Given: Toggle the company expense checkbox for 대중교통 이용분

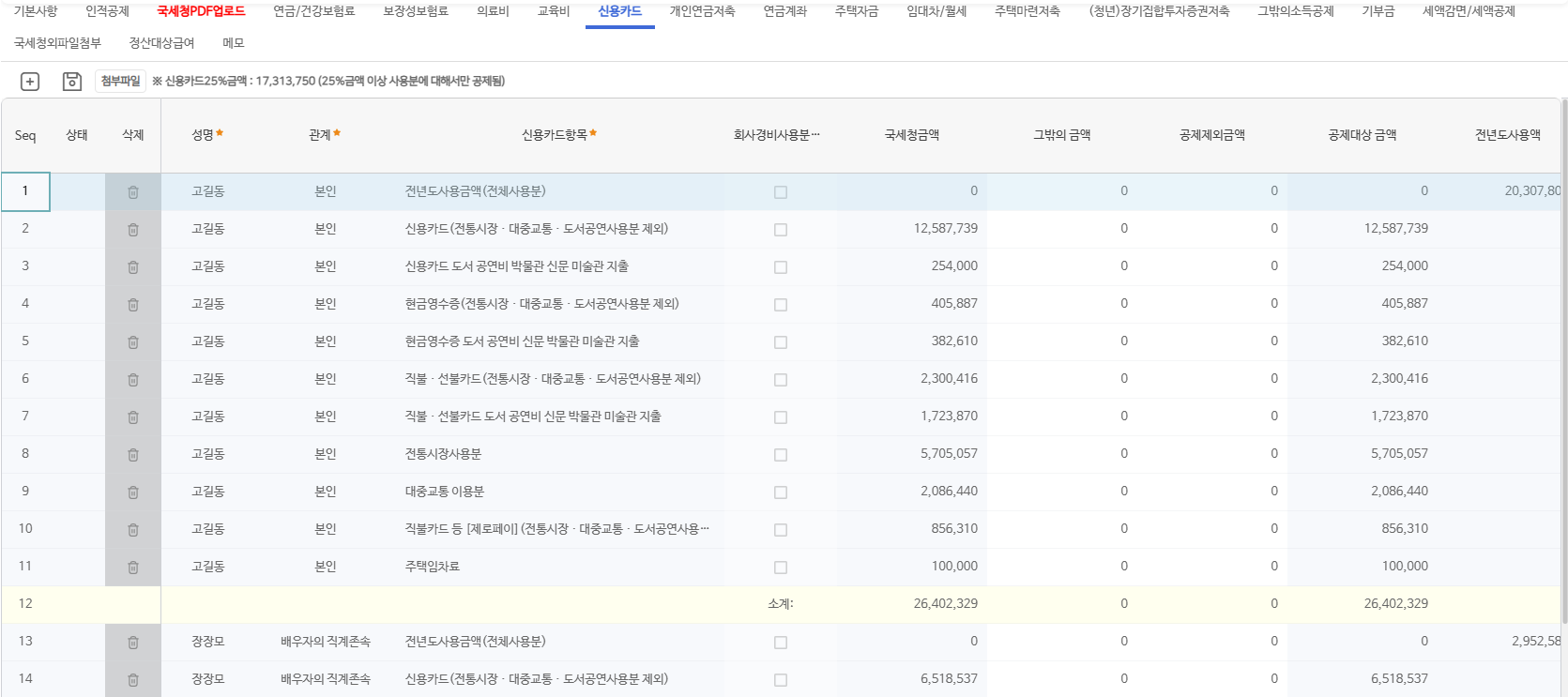Looking at the screenshot, I should [x=781, y=492].
